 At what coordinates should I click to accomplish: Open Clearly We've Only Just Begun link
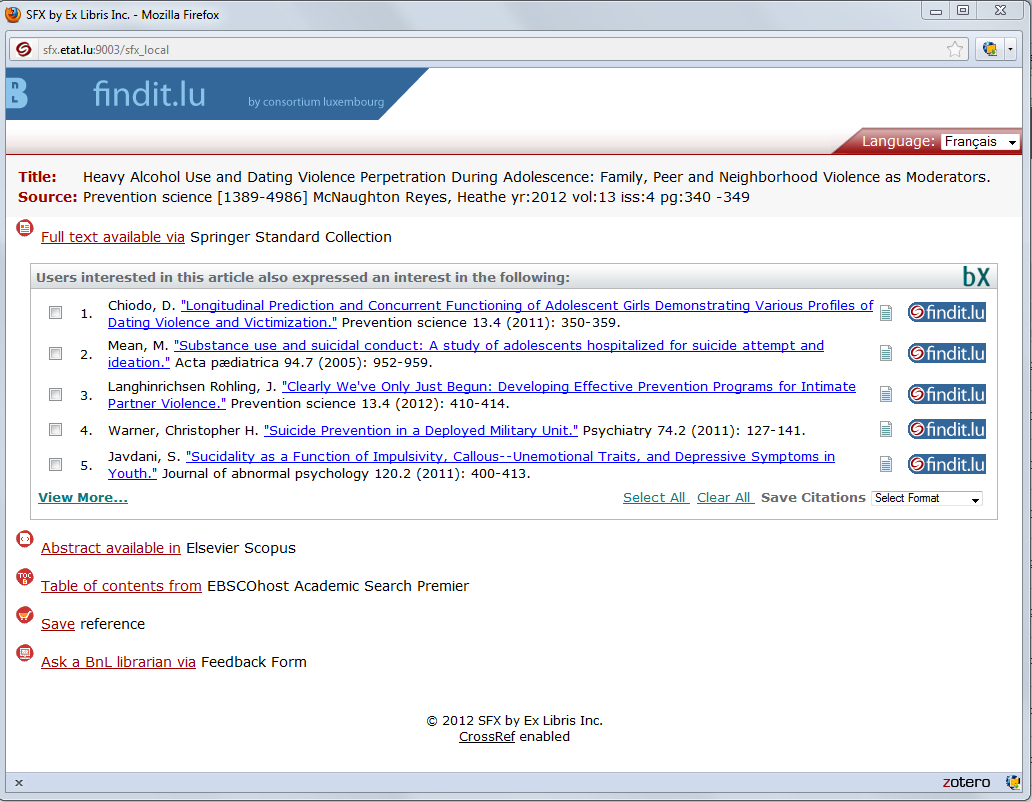click(482, 395)
